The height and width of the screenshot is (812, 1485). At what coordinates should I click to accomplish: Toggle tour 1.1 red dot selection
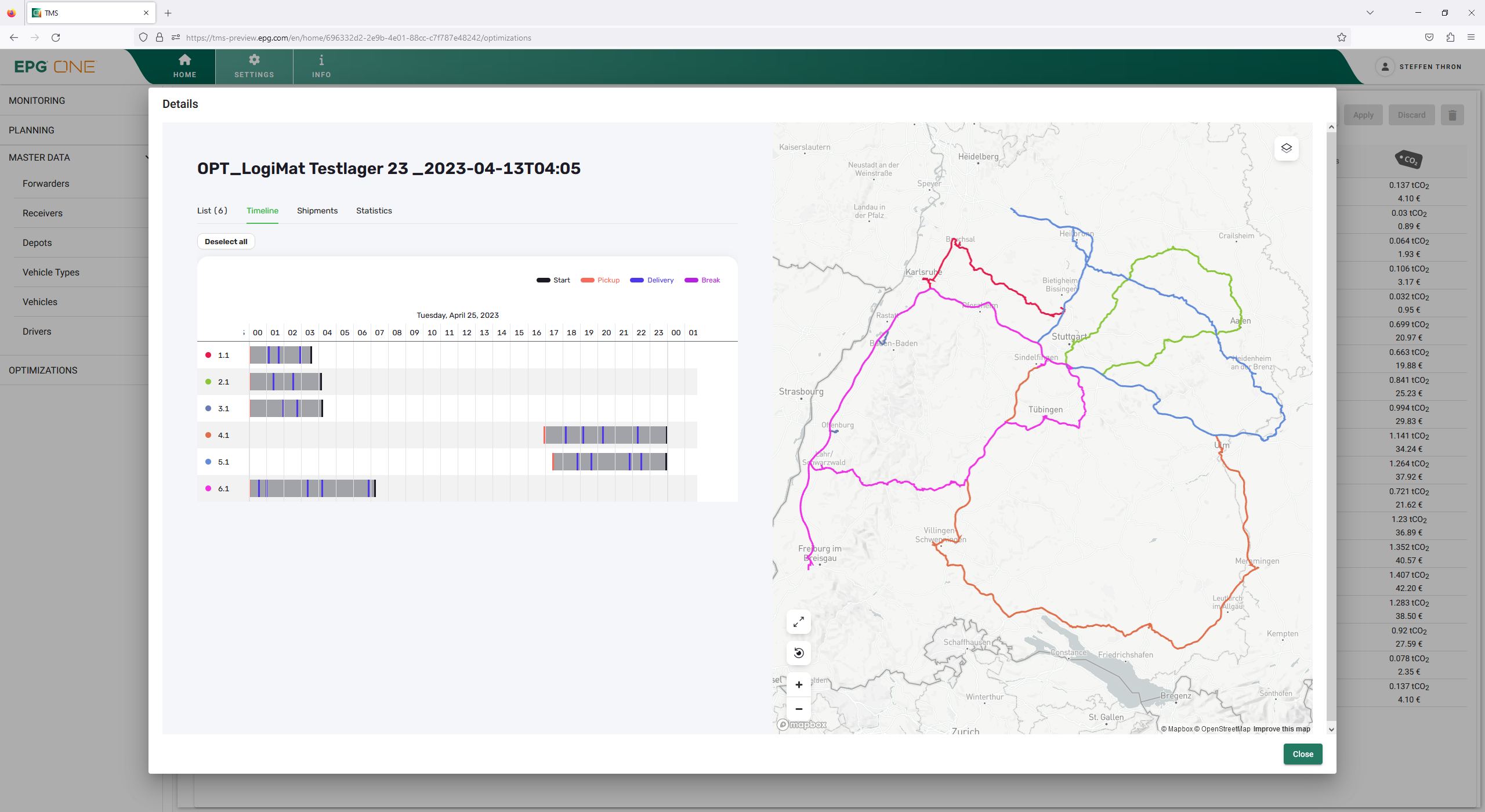click(x=208, y=355)
